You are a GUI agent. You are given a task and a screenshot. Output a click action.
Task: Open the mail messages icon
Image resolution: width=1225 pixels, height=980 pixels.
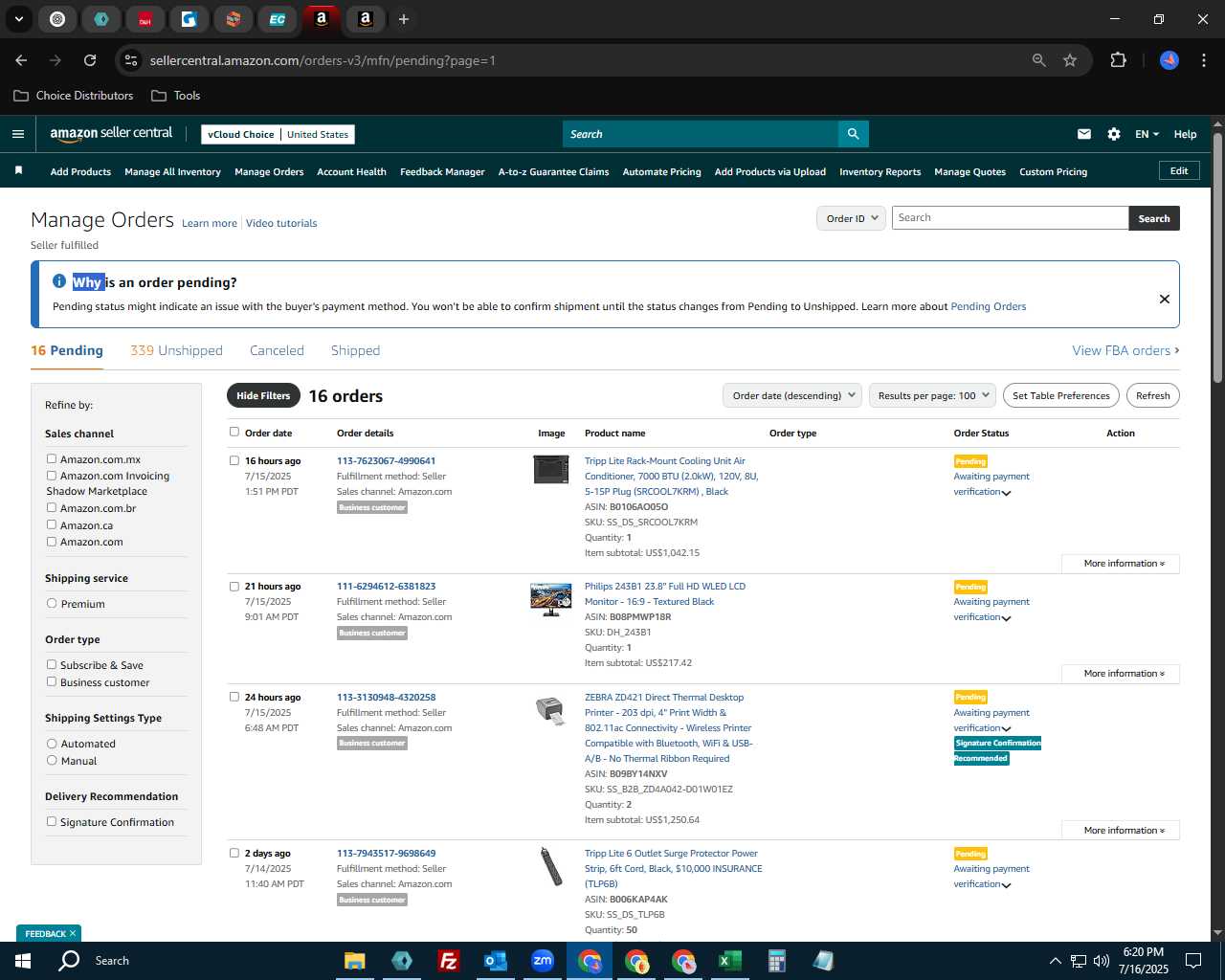click(x=1084, y=134)
